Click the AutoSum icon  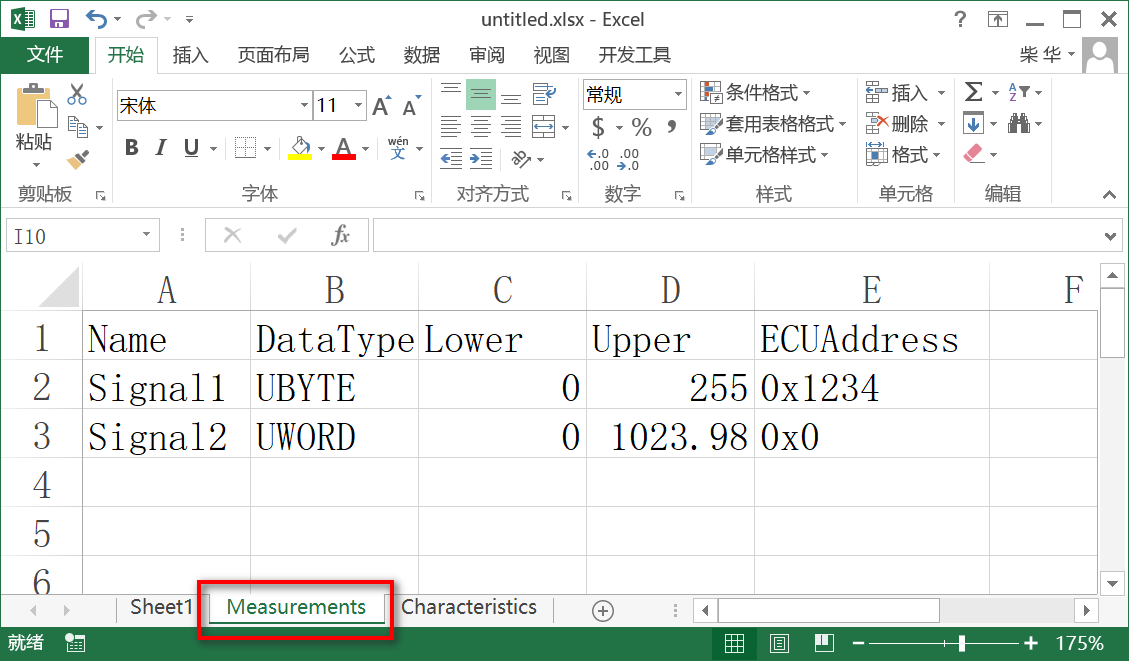[975, 92]
